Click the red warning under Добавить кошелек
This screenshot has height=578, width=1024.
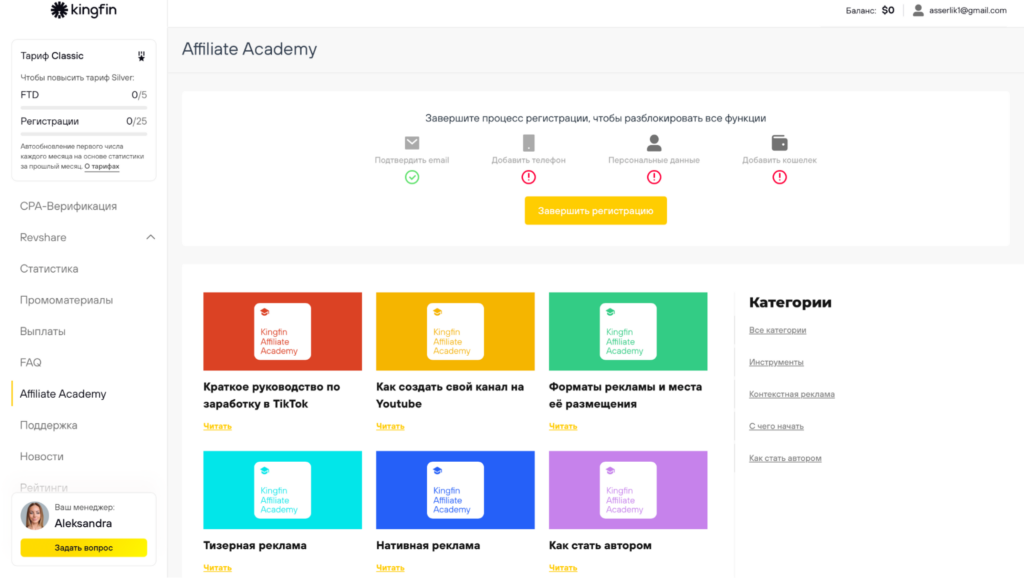[779, 177]
